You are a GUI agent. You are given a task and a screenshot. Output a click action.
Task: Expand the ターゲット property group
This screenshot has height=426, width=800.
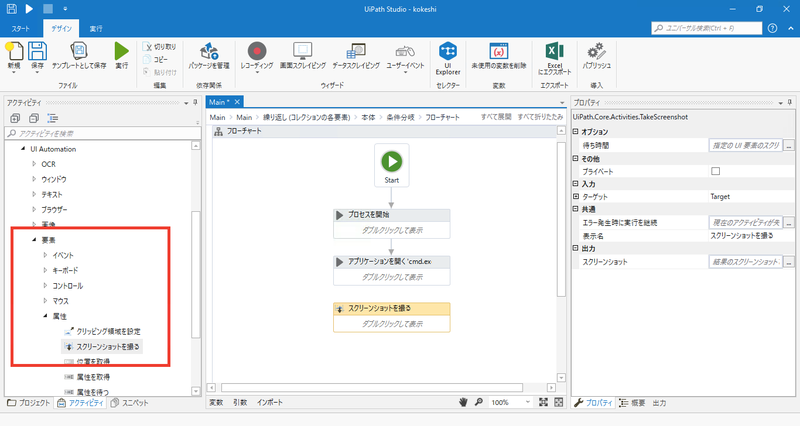click(576, 196)
